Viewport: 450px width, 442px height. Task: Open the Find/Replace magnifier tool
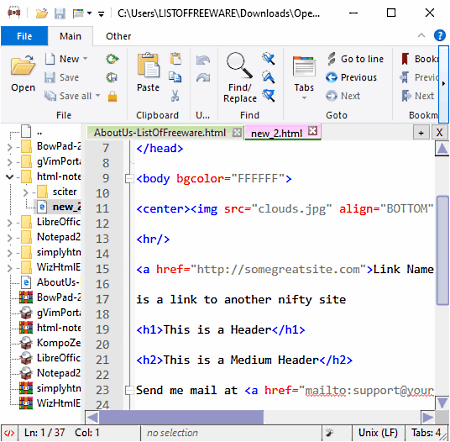(x=240, y=65)
